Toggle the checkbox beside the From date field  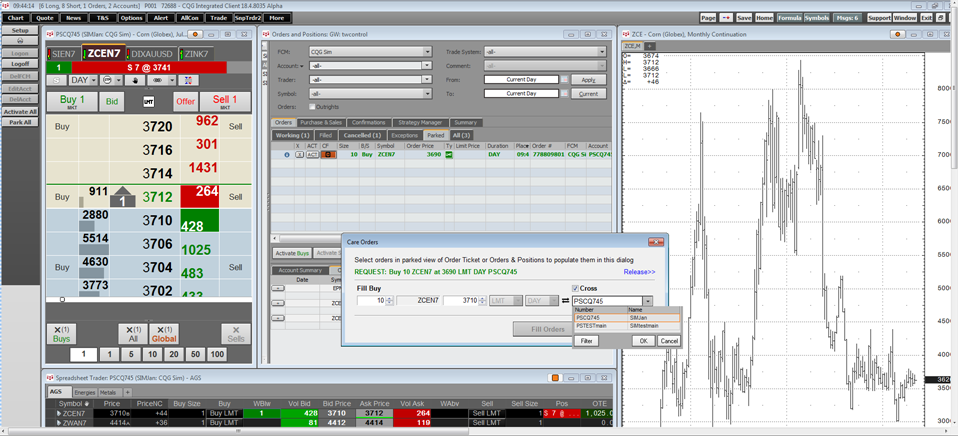pos(564,79)
